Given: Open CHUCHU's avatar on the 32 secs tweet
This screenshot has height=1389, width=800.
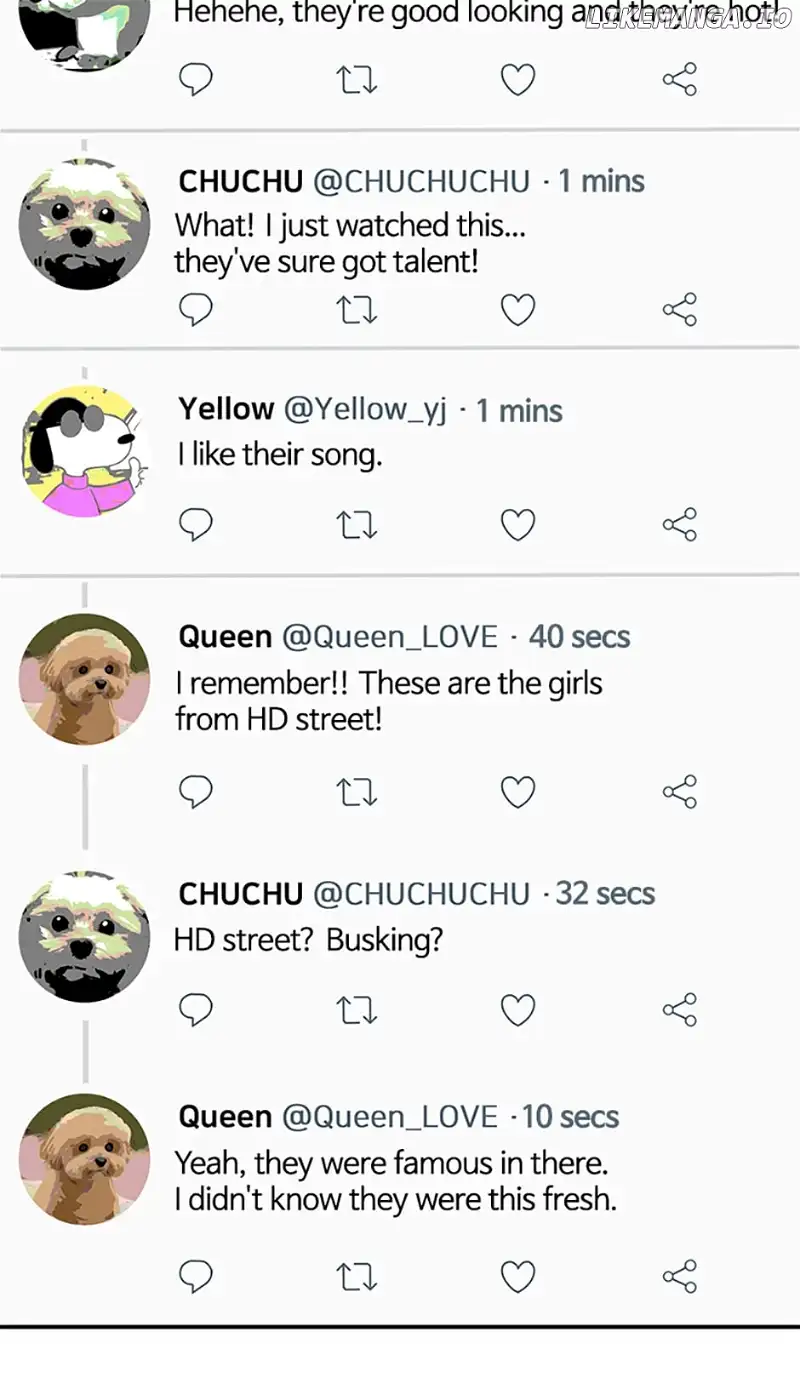Looking at the screenshot, I should pyautogui.click(x=84, y=937).
